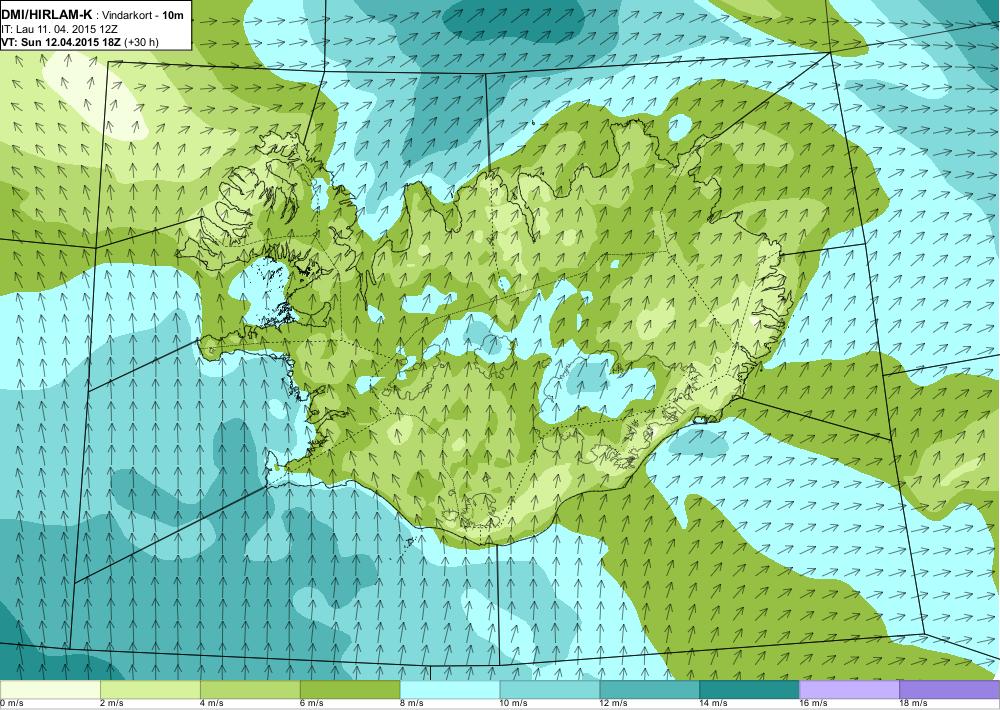The height and width of the screenshot is (710, 1000).
Task: Click the '12 m/s' legend label
Action: (x=614, y=703)
